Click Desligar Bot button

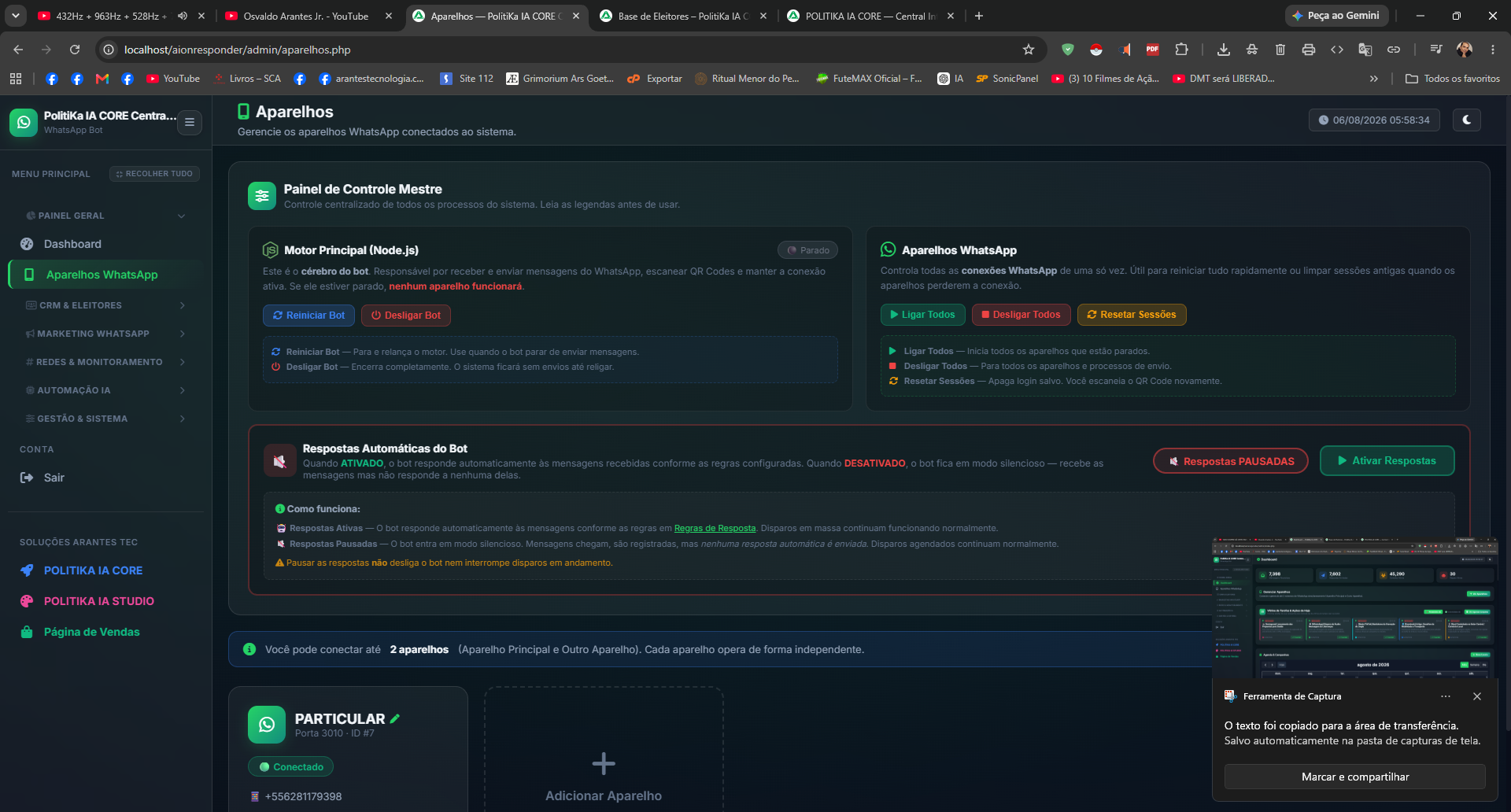click(x=406, y=316)
